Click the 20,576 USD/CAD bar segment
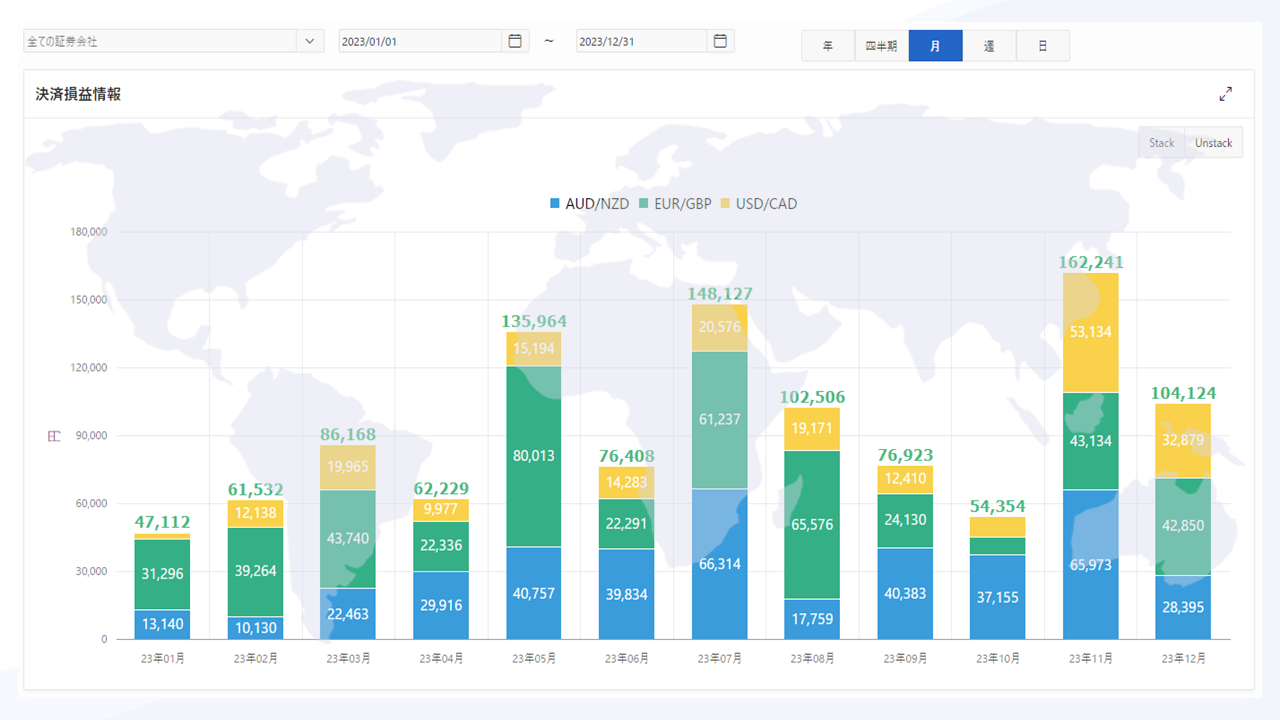 coord(719,328)
